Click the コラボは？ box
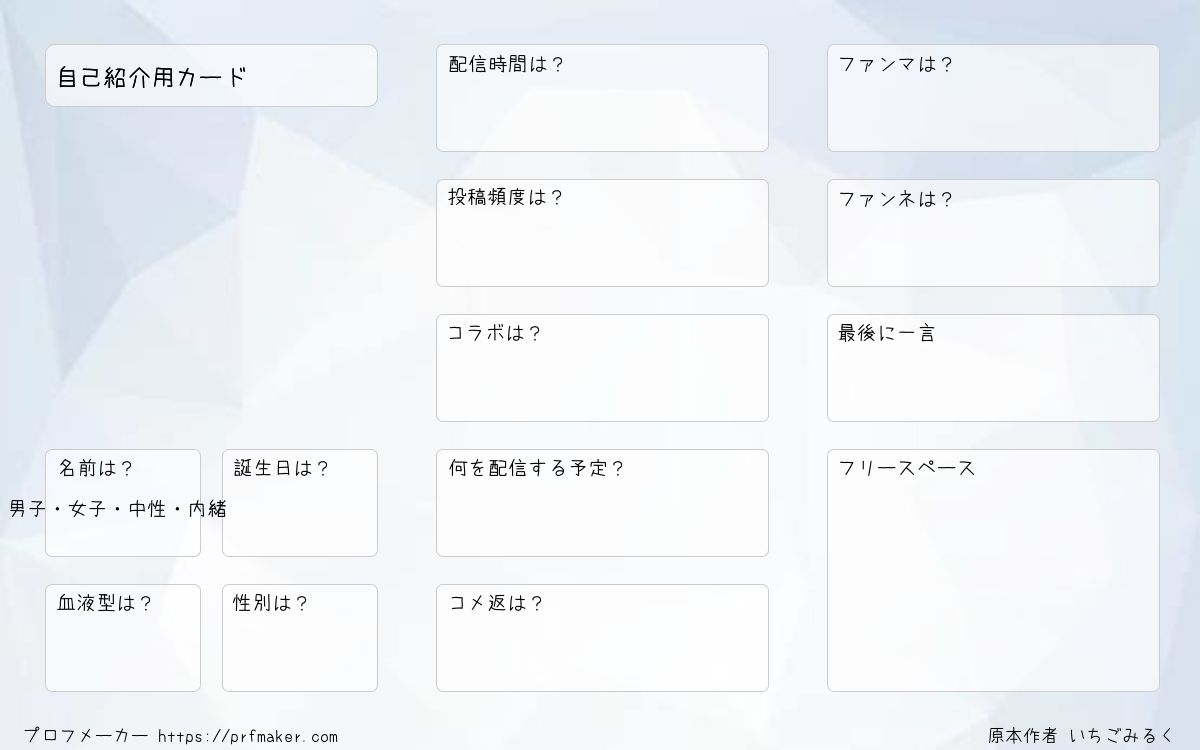 pyautogui.click(x=602, y=368)
